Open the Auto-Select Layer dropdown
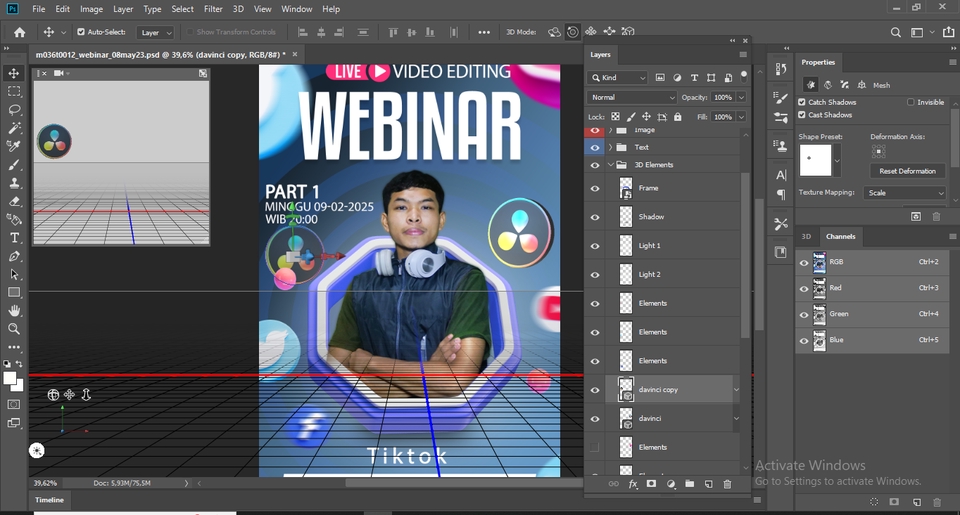Viewport: 960px width, 515px height. pos(155,32)
